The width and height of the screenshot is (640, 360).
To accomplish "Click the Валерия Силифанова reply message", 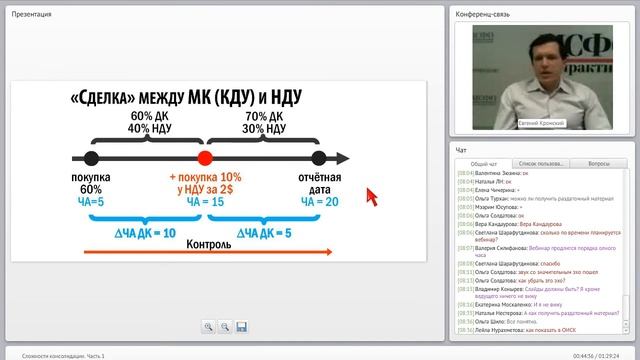I will 537,251.
